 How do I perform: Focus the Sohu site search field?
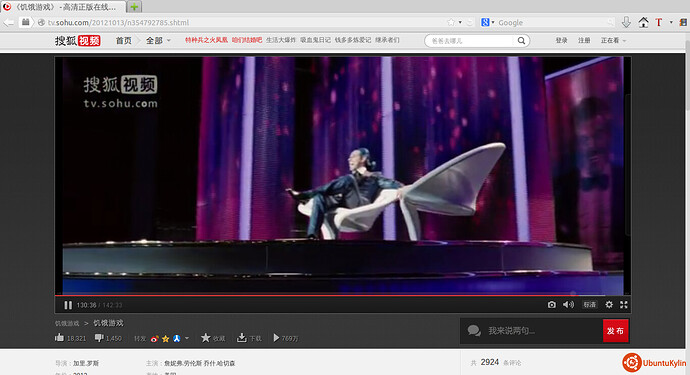coord(470,40)
